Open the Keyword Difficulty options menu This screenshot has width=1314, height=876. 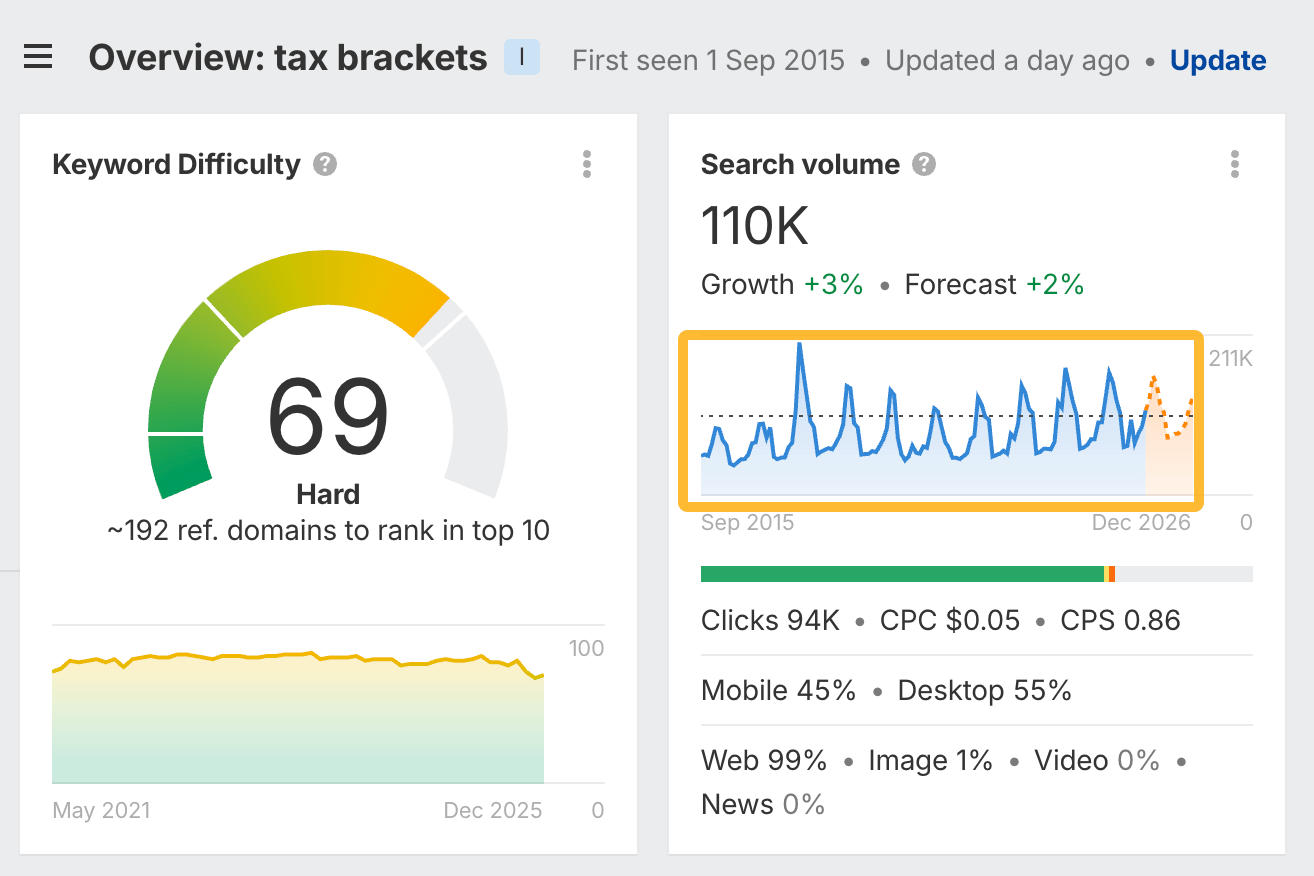[x=587, y=164]
